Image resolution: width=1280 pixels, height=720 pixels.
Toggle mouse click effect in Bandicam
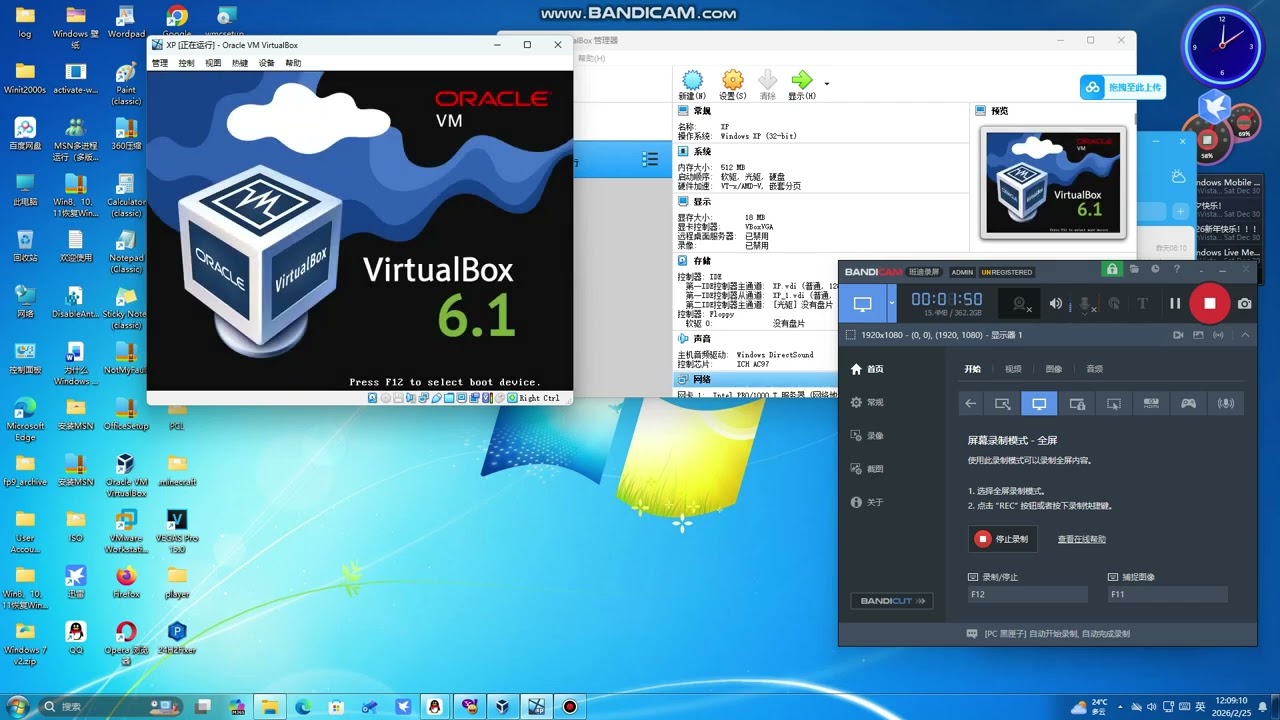tap(1114, 303)
